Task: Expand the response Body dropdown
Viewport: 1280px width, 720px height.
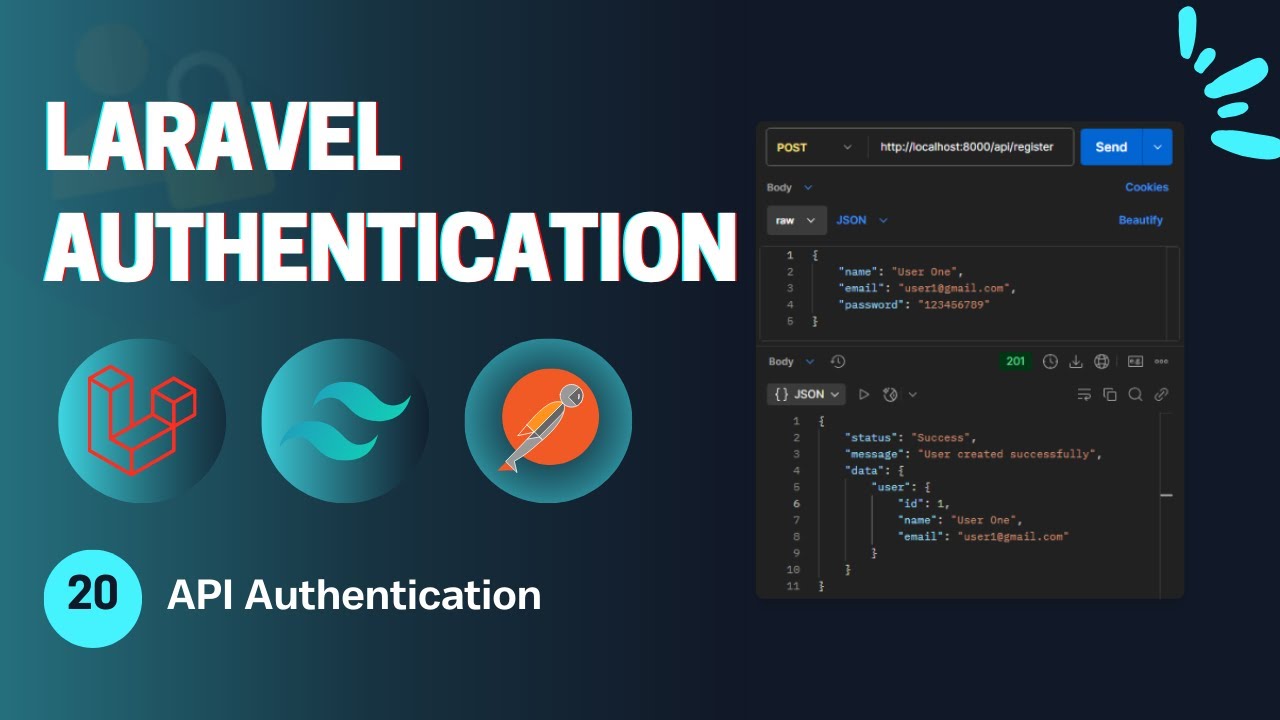Action: (791, 362)
